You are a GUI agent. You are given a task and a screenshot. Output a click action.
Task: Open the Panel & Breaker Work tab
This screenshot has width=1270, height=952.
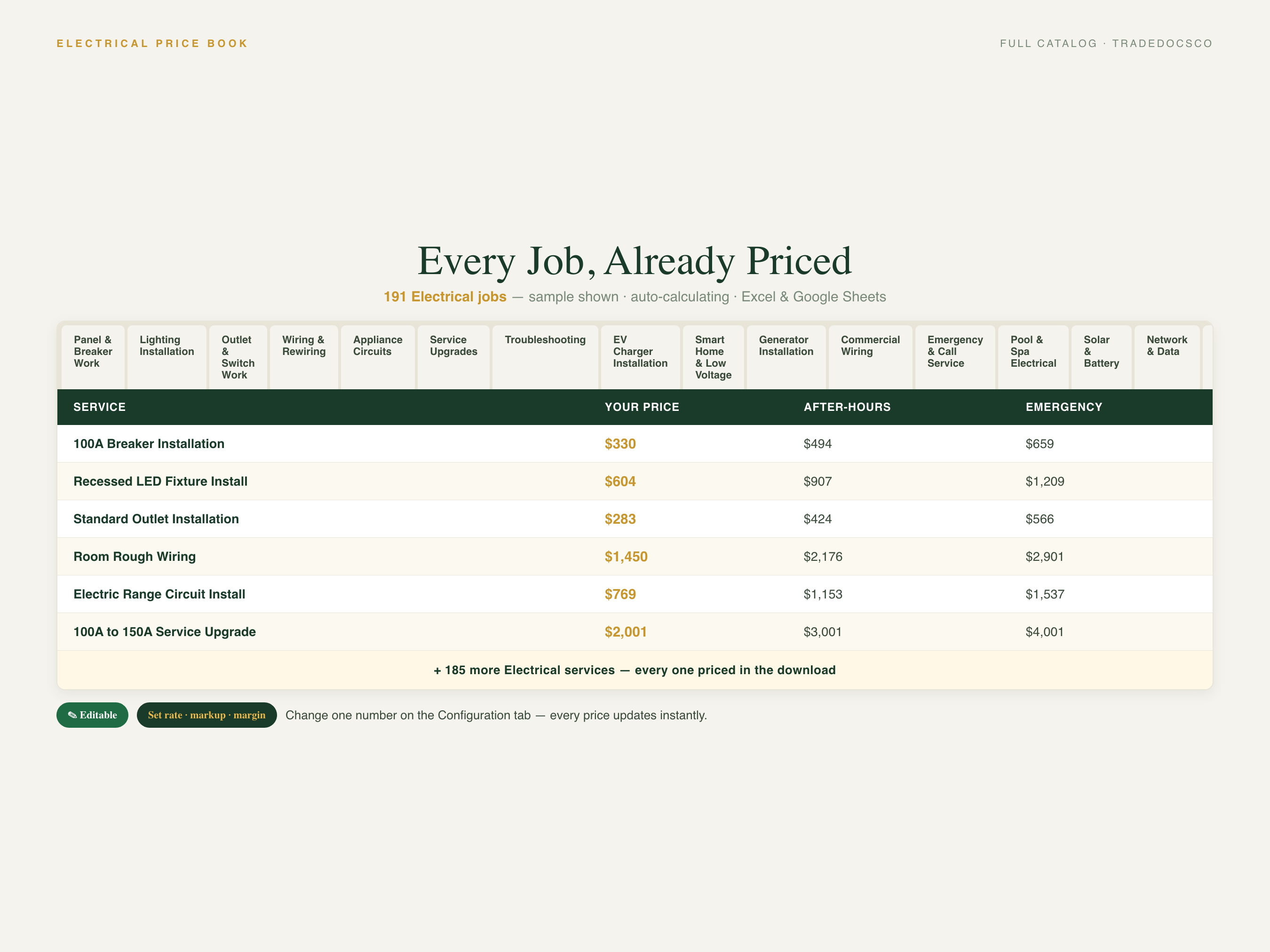[x=93, y=357]
